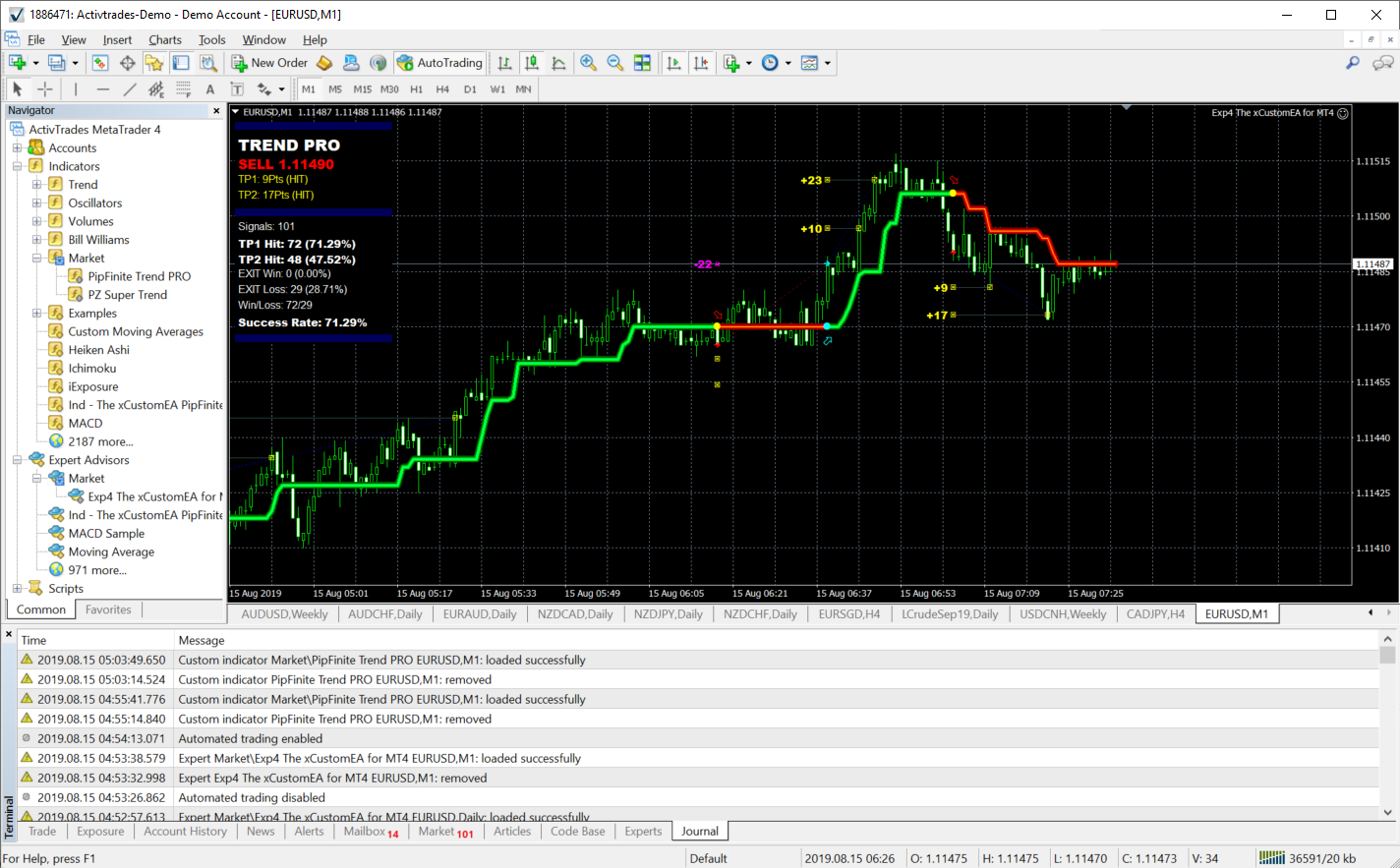
Task: Select the Crosshair tool
Action: point(44,89)
